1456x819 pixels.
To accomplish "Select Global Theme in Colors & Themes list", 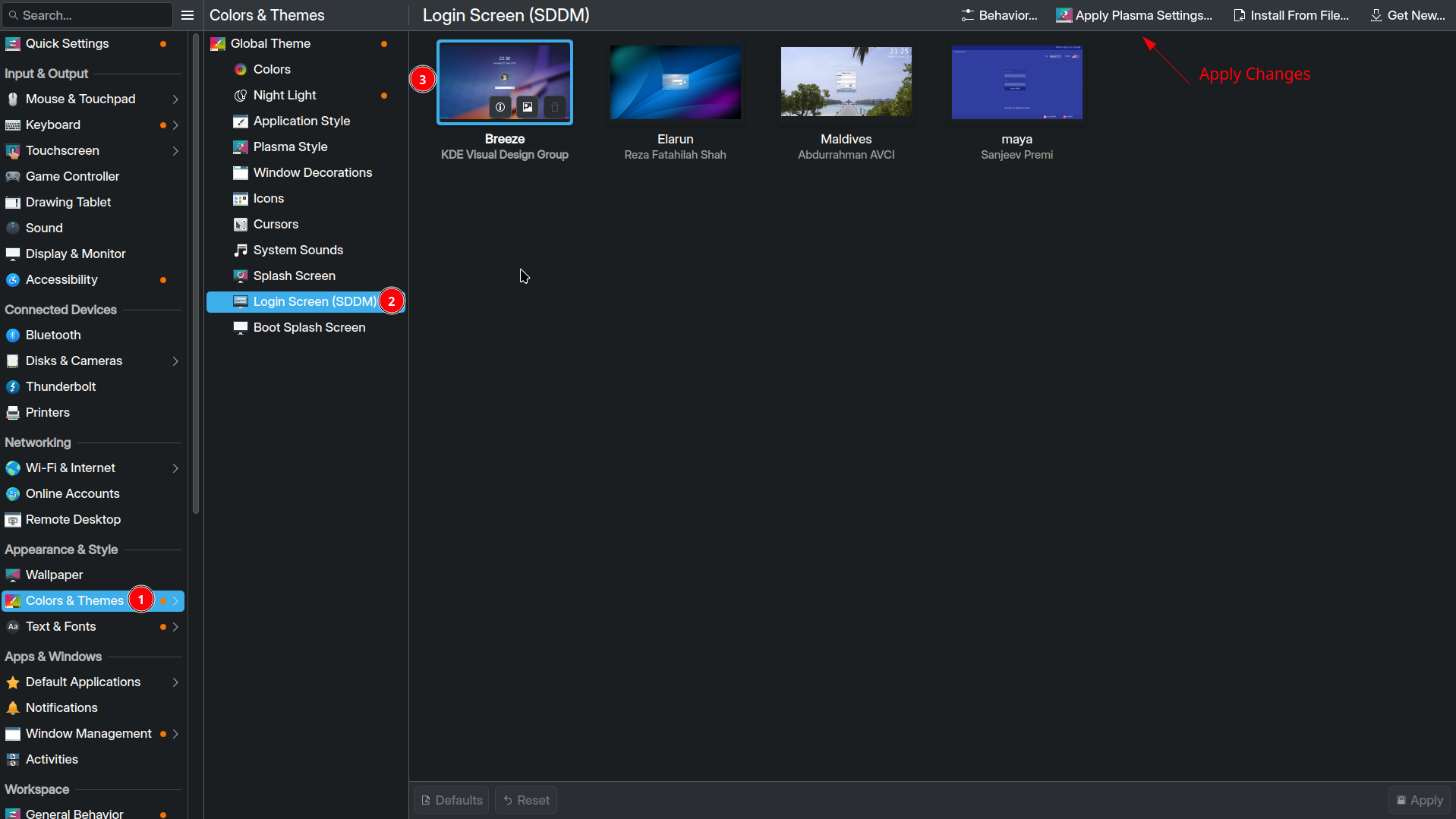I will click(270, 43).
